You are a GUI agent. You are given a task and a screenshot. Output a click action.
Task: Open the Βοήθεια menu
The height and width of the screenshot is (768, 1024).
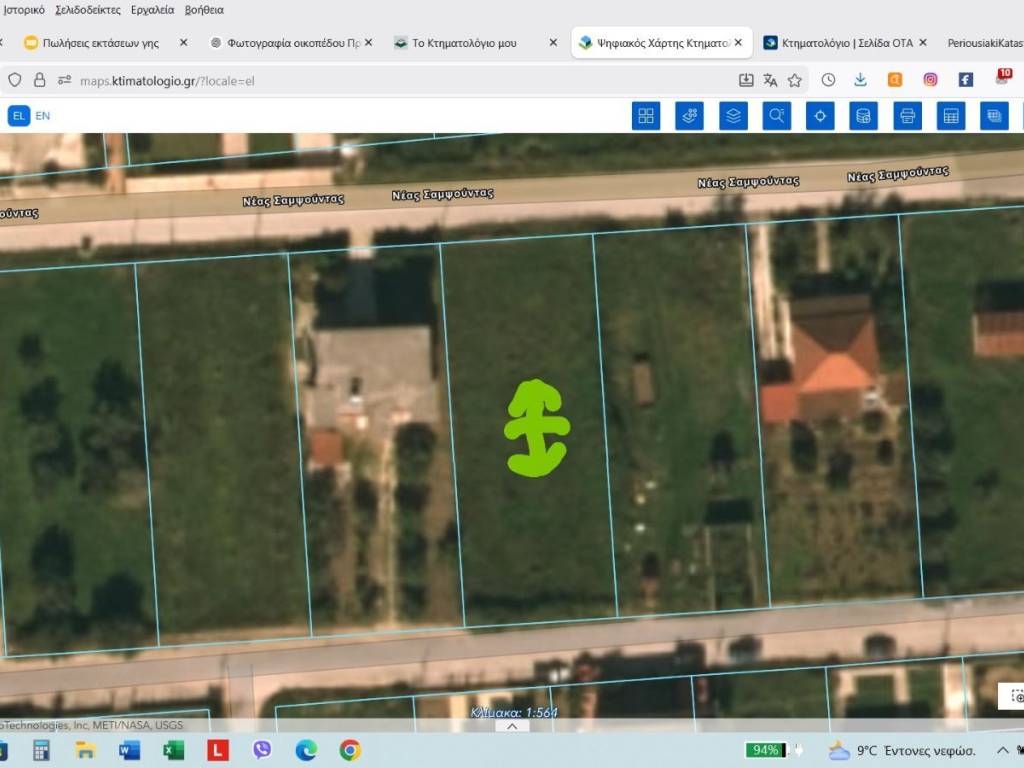pos(204,10)
